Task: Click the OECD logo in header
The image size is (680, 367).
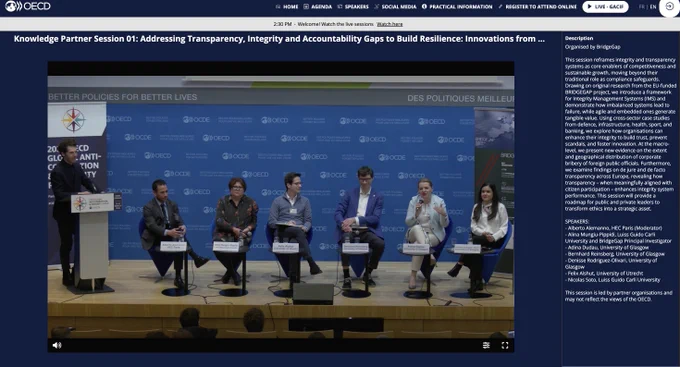Action: click(28, 7)
